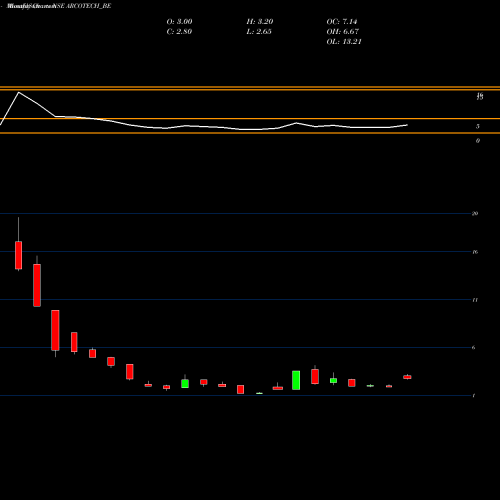Image resolution: width=500 pixels, height=500 pixels.
Task: Click the indicator axis label 0
Action: click(x=478, y=141)
